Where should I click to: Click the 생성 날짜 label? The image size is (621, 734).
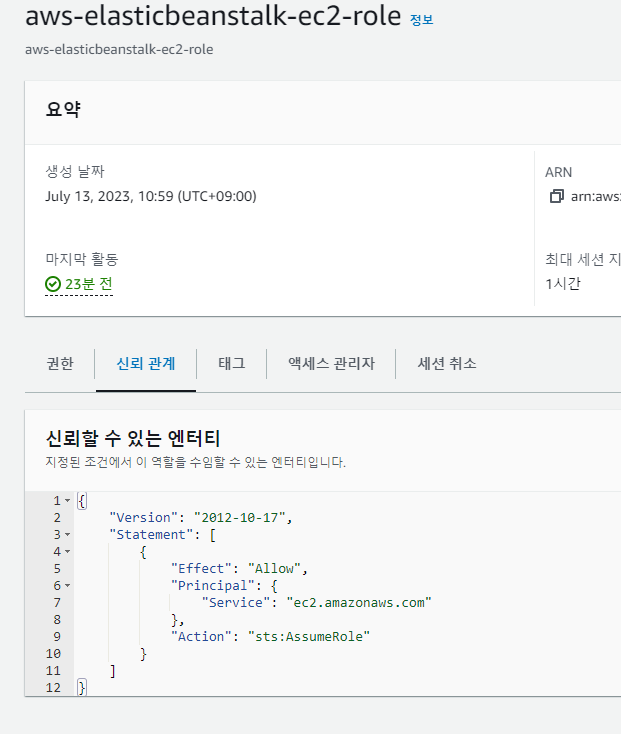(x=75, y=171)
